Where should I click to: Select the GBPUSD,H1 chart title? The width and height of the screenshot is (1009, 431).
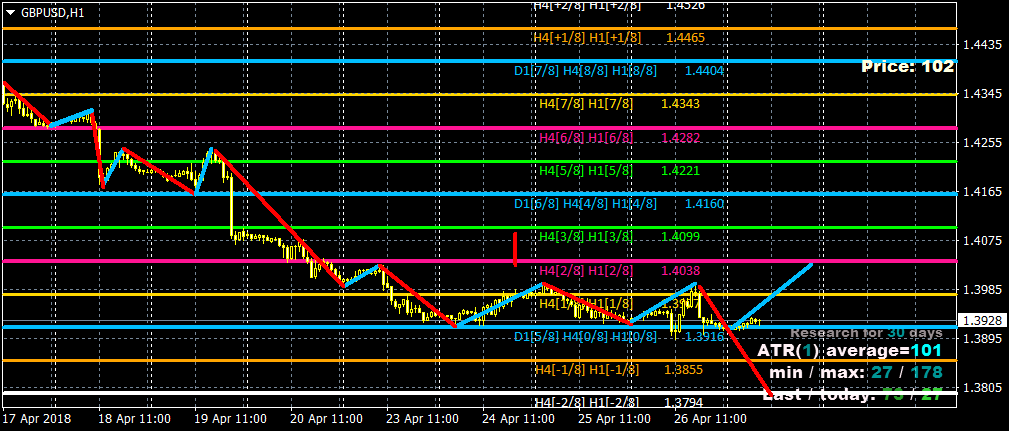[52, 12]
